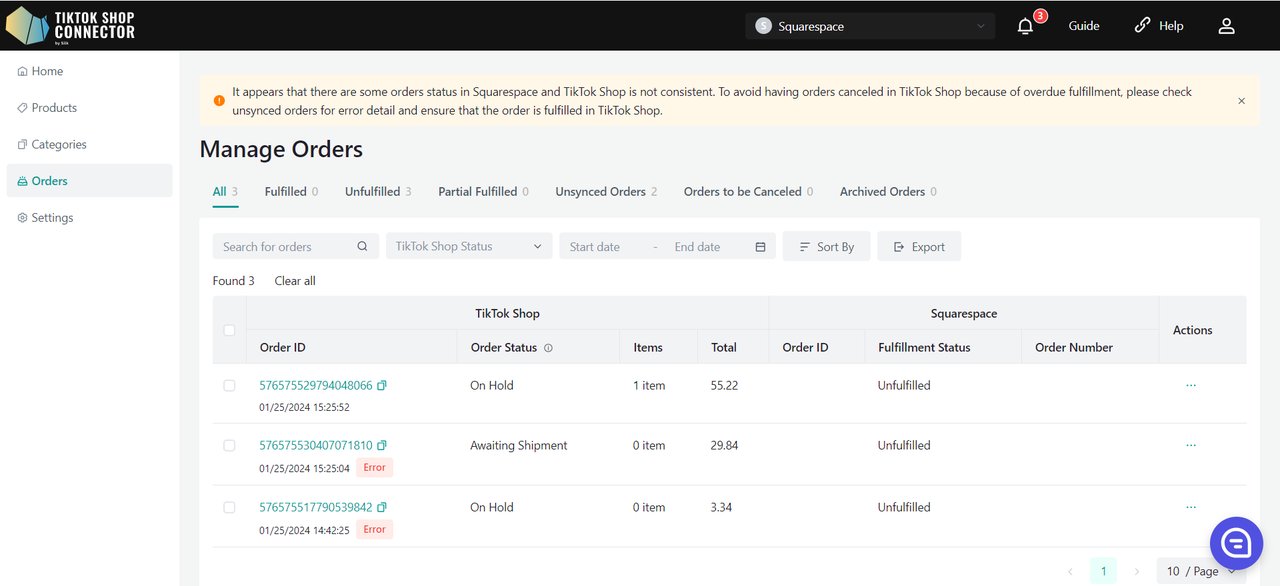Click the 01/25/2024 14:42:25 timestamp
This screenshot has width=1280, height=586.
[x=304, y=529]
